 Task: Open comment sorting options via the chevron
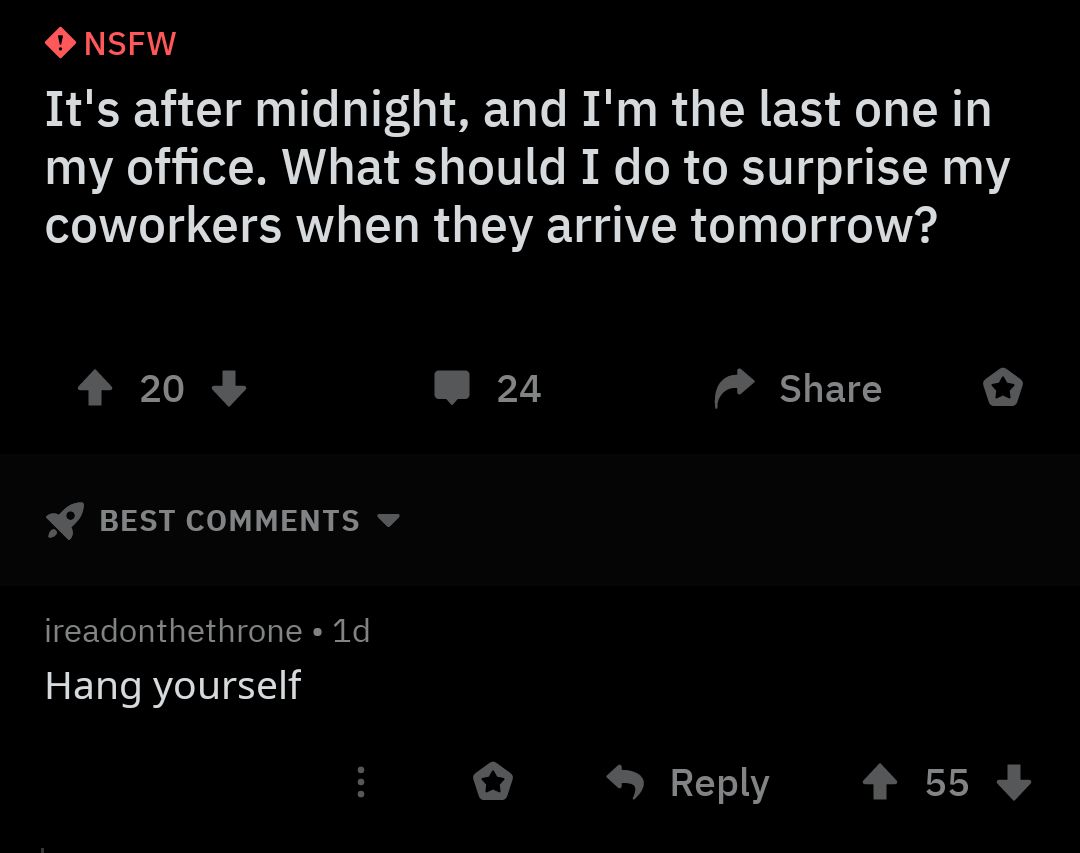(390, 521)
